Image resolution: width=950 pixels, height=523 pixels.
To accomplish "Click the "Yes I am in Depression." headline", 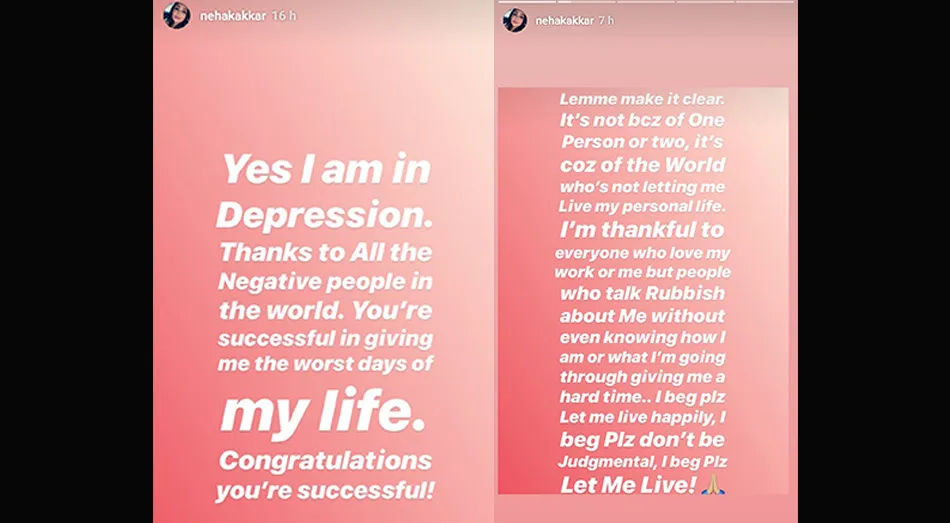I will (324, 191).
